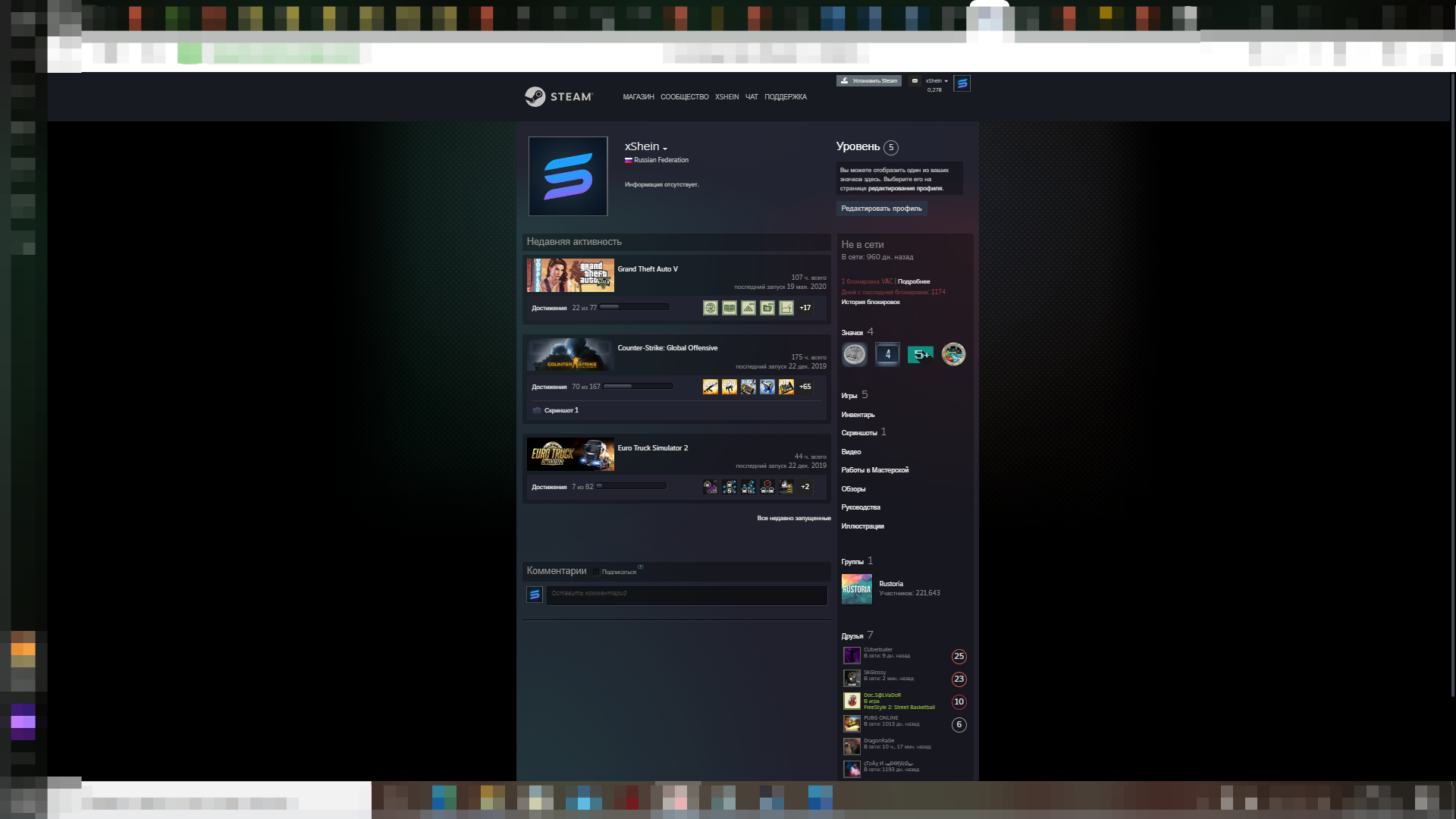Click the CS:GO achievements progress bar
The image size is (1456, 819).
tap(638, 386)
